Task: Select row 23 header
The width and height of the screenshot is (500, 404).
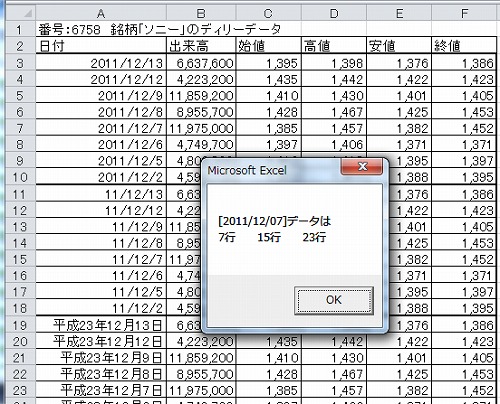Action: click(20, 390)
